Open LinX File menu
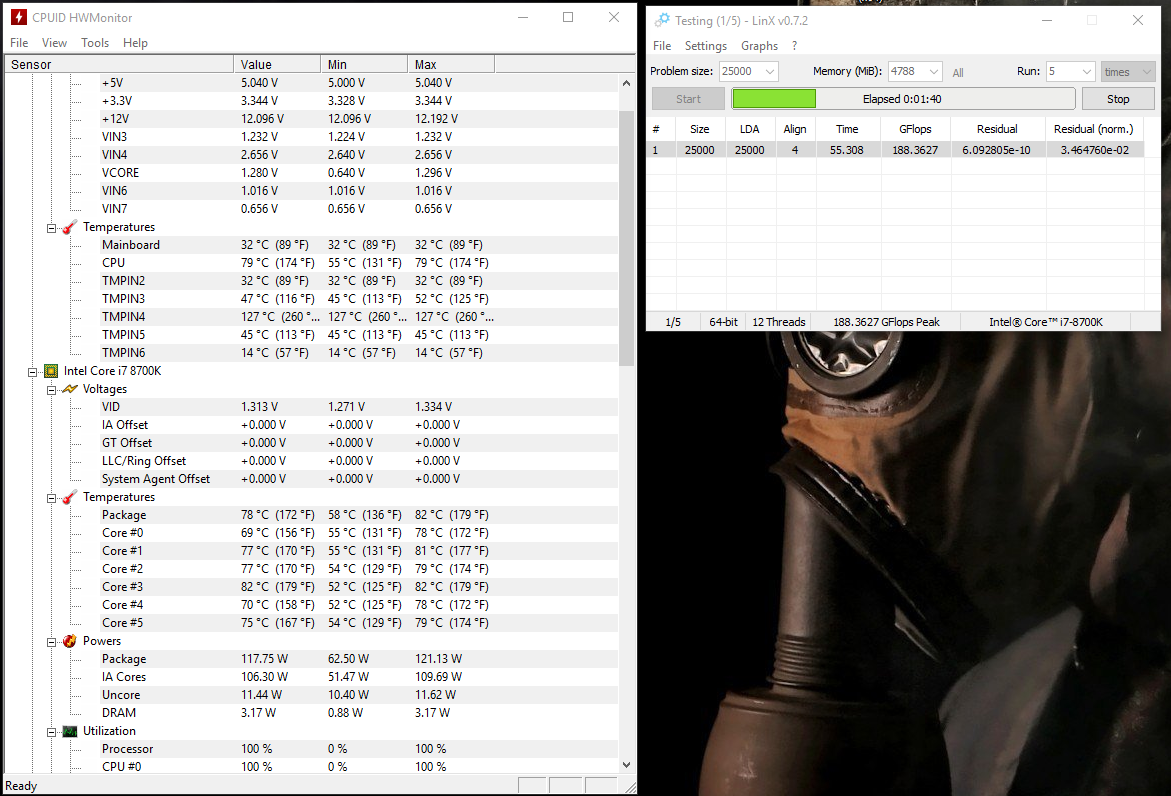 (662, 46)
